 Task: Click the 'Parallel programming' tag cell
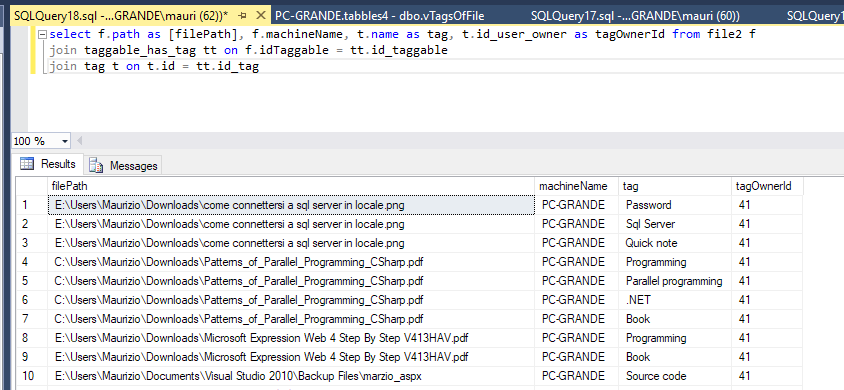[675, 281]
